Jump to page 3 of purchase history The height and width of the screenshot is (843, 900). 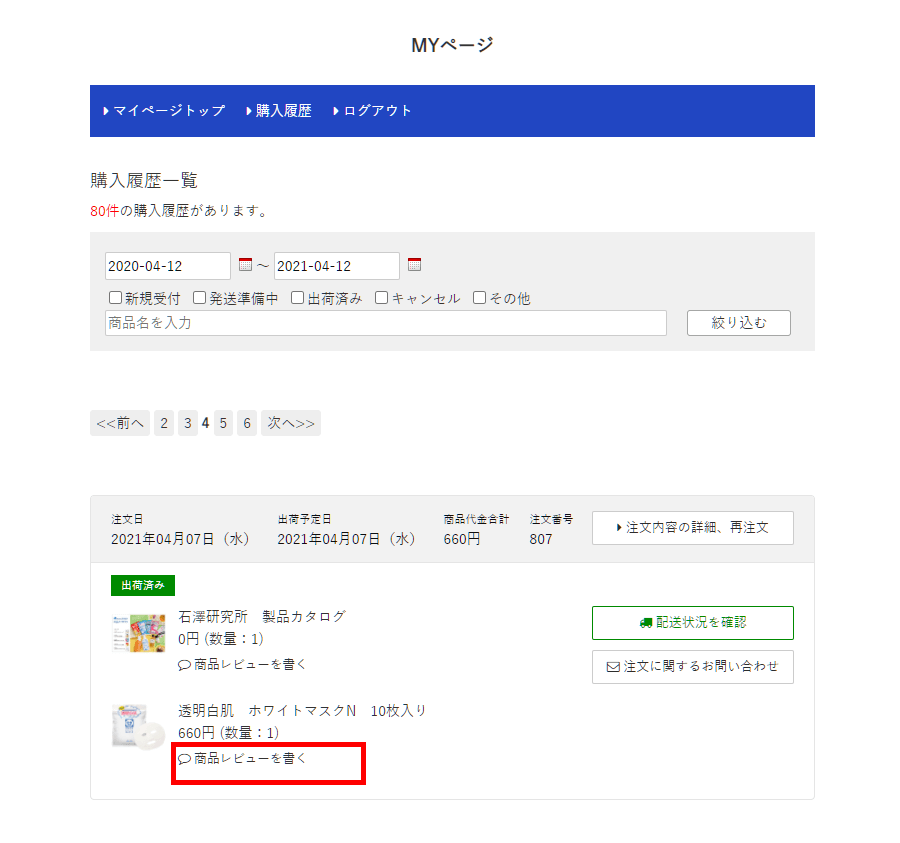188,424
